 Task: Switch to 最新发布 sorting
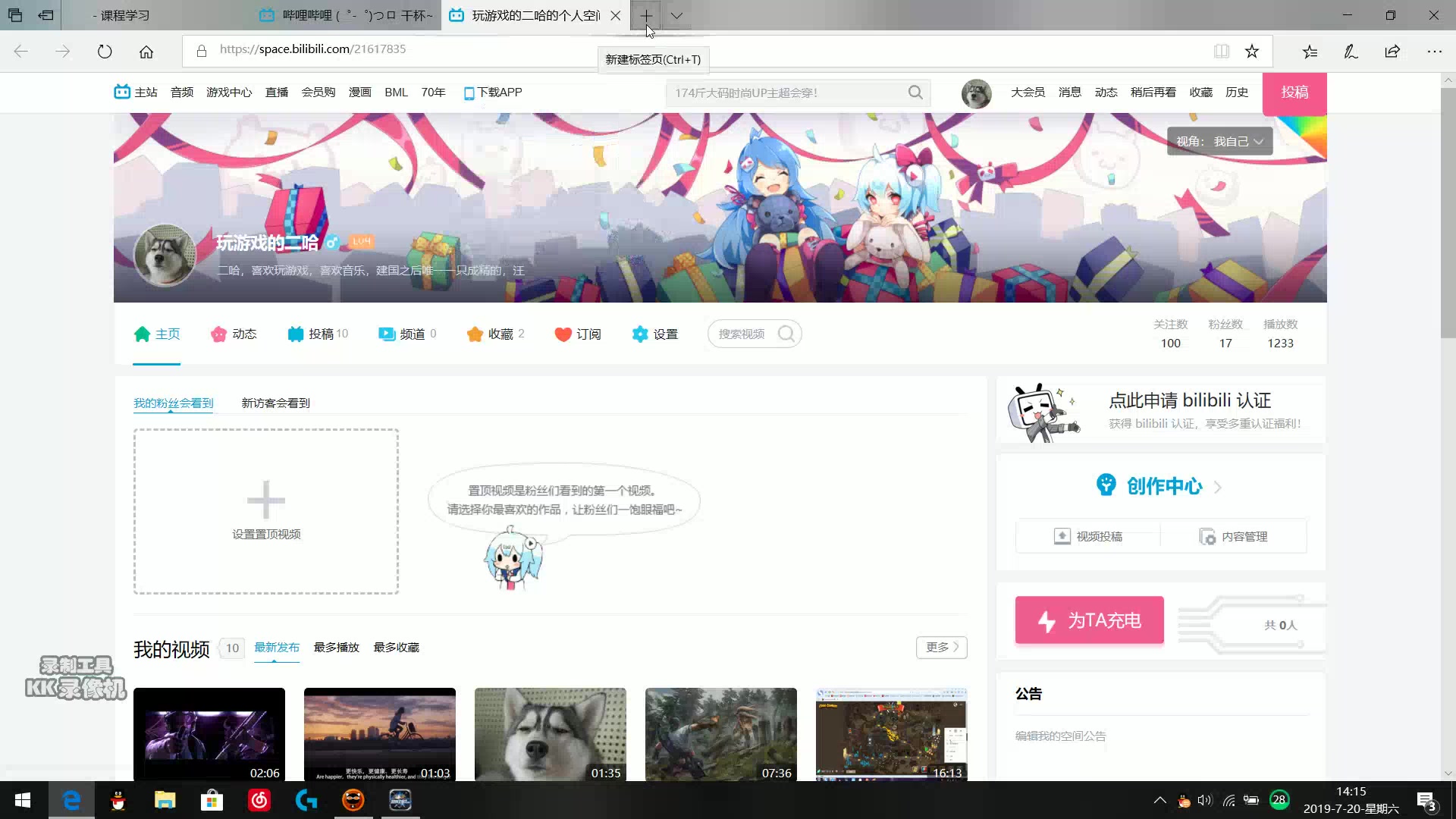click(277, 647)
